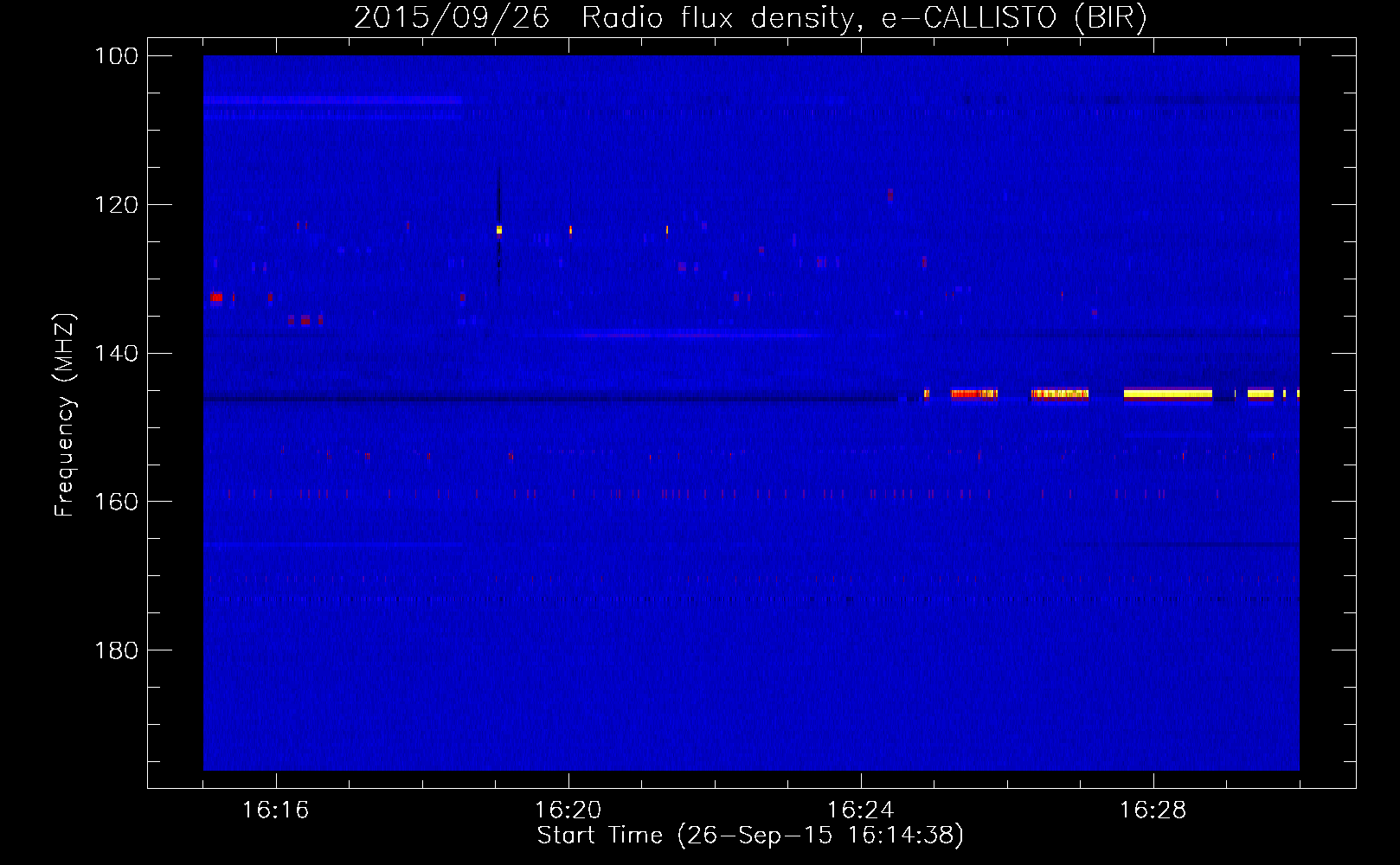Image resolution: width=1400 pixels, height=865 pixels.
Task: Click the 16:24 time tick label
Action: coord(860,810)
